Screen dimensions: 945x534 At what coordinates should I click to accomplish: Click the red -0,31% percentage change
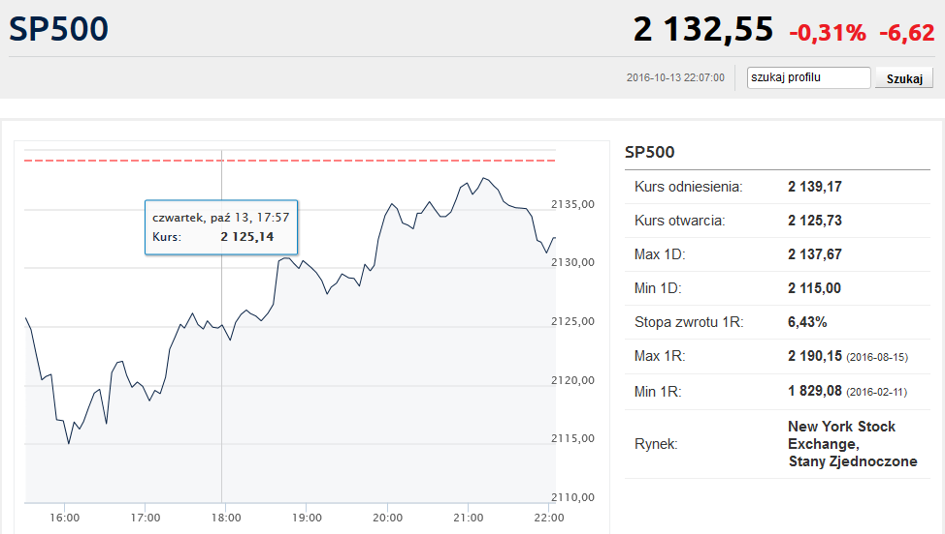pos(827,32)
